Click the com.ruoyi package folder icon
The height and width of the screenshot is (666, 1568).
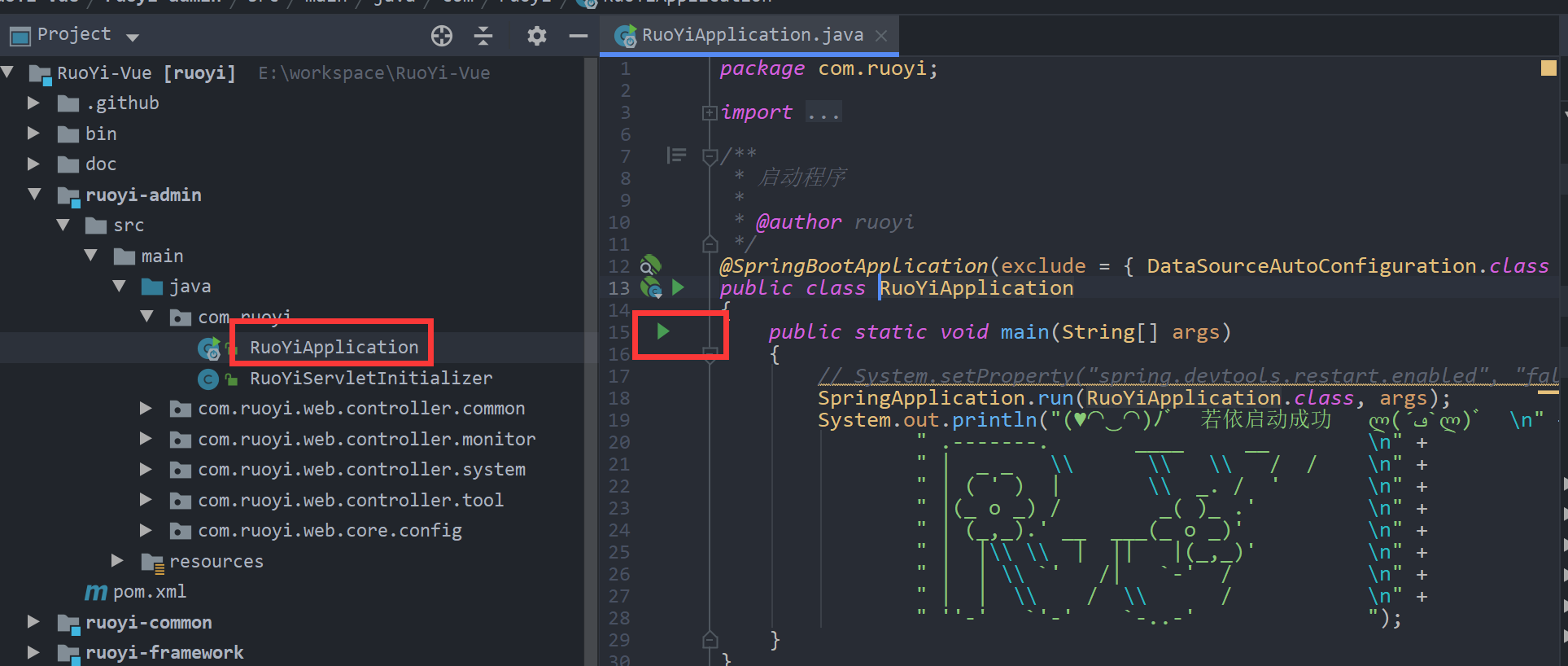click(x=181, y=318)
